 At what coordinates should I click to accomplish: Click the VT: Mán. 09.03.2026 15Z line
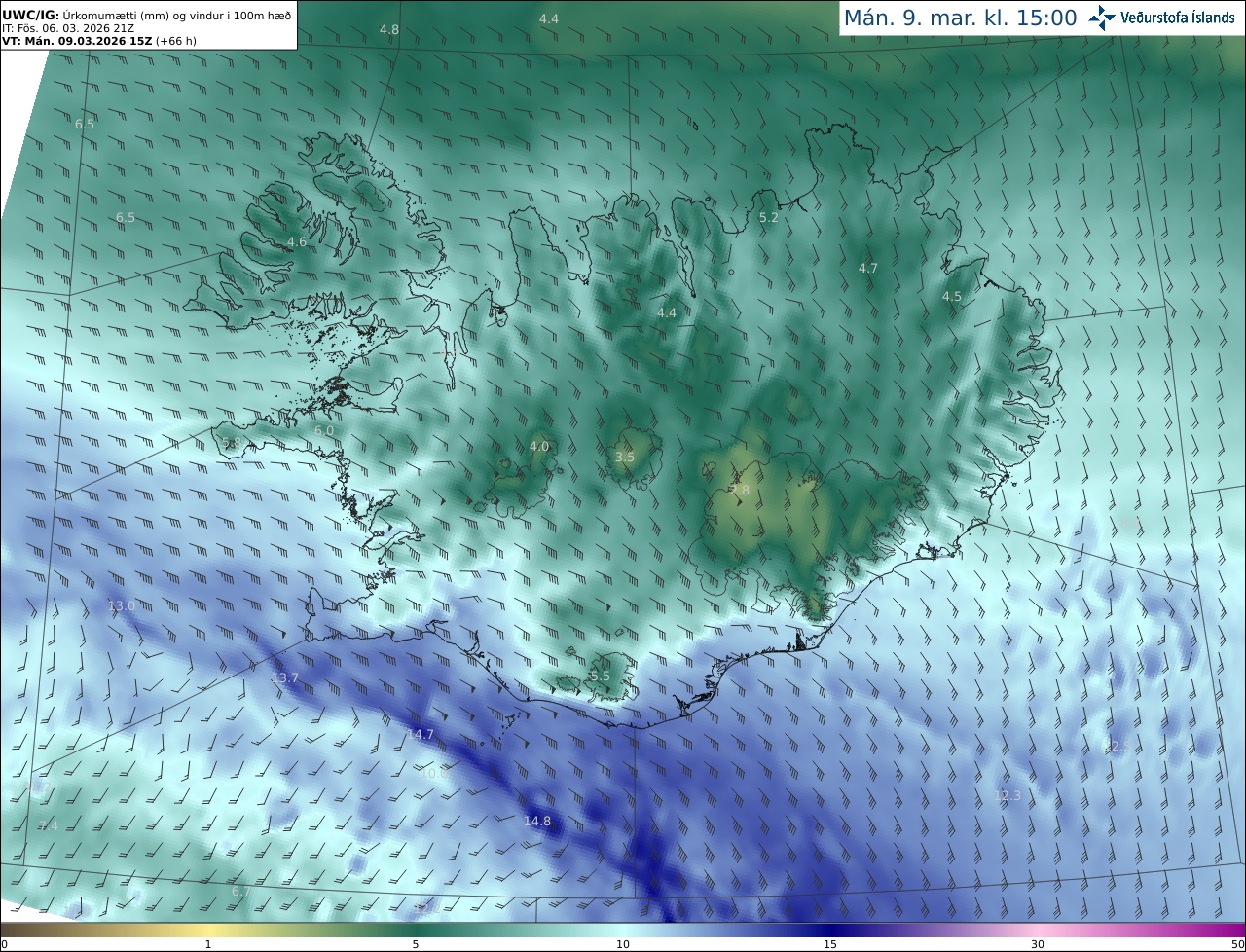pyautogui.click(x=99, y=41)
